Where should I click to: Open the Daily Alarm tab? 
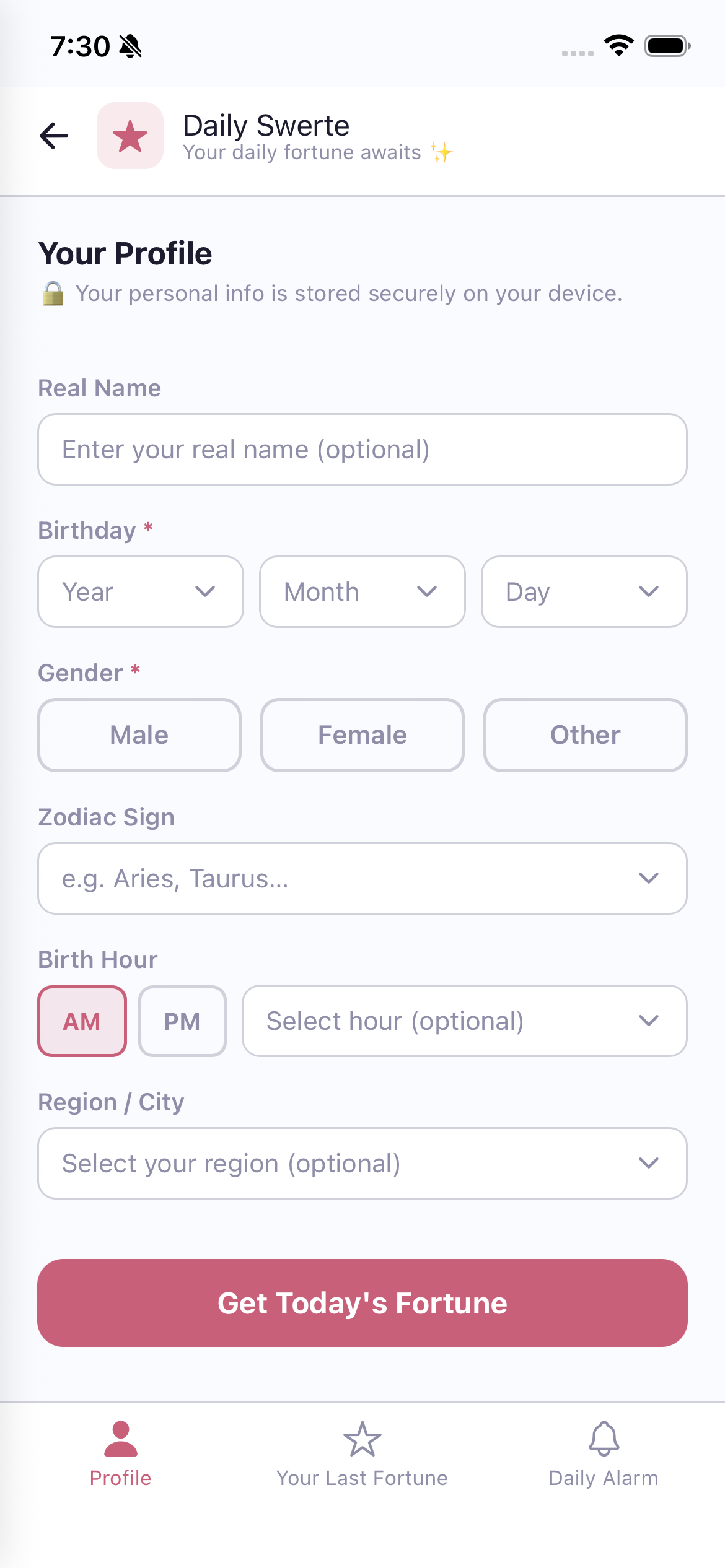pos(604,1453)
